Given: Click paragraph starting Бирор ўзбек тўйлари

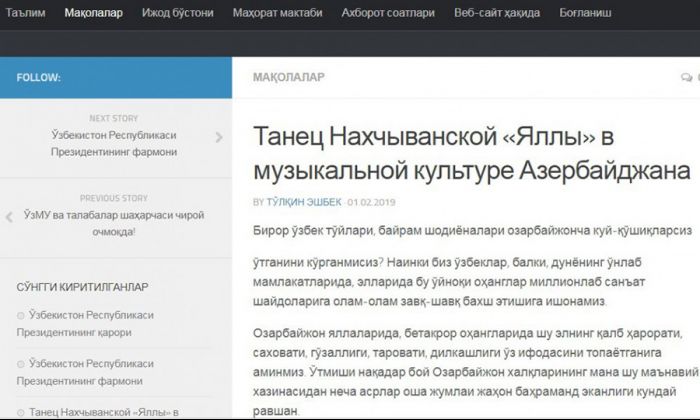Looking at the screenshot, I should coord(472,231).
